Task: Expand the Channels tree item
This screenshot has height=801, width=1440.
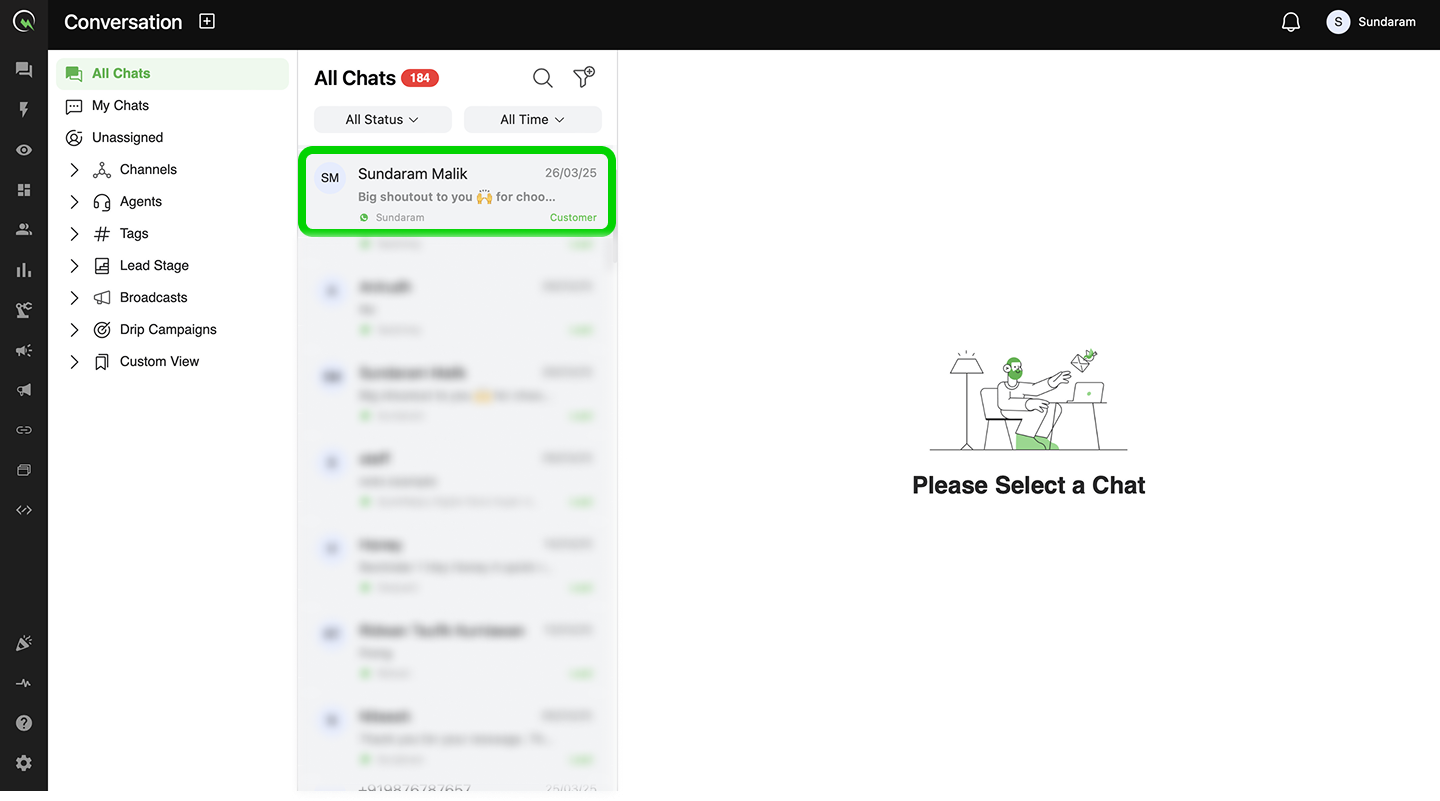Action: tap(74, 170)
